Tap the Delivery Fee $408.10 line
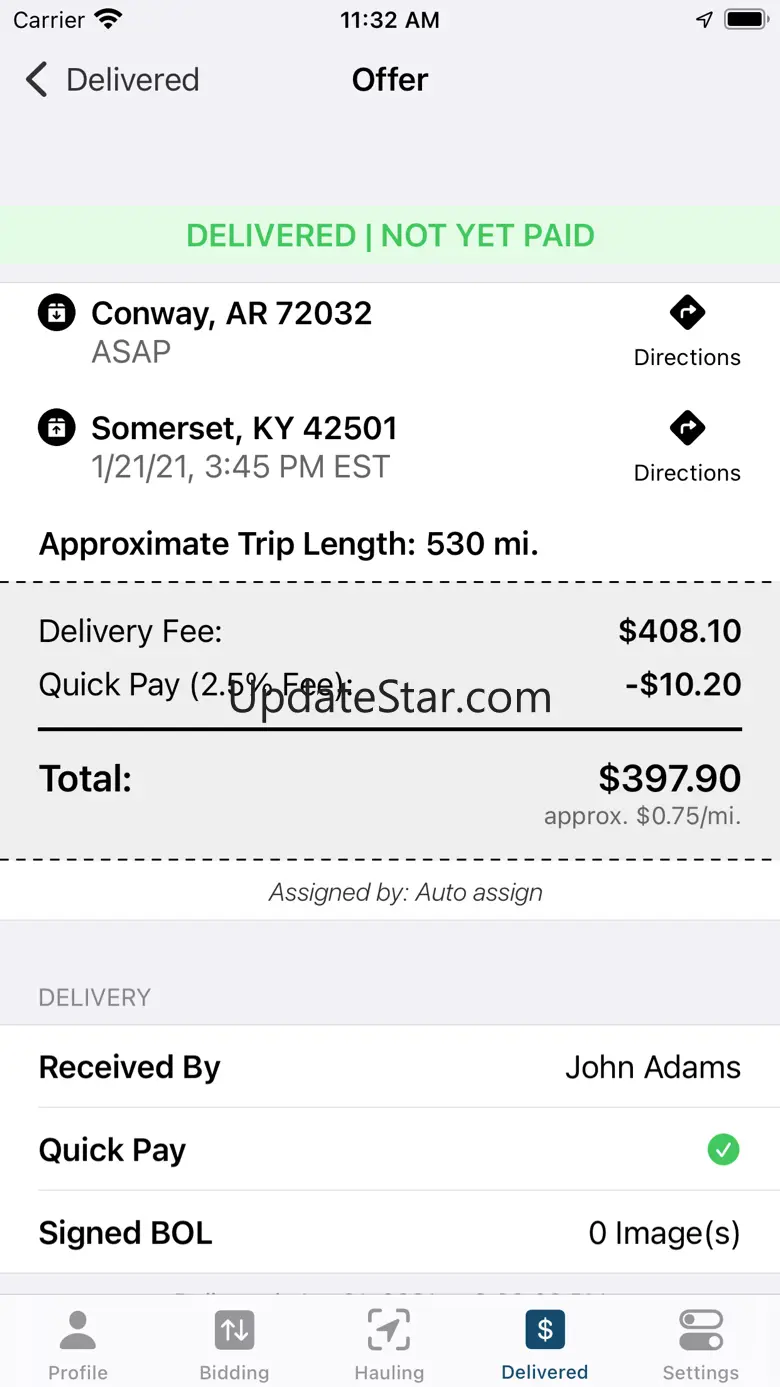The width and height of the screenshot is (780, 1387). [x=390, y=631]
